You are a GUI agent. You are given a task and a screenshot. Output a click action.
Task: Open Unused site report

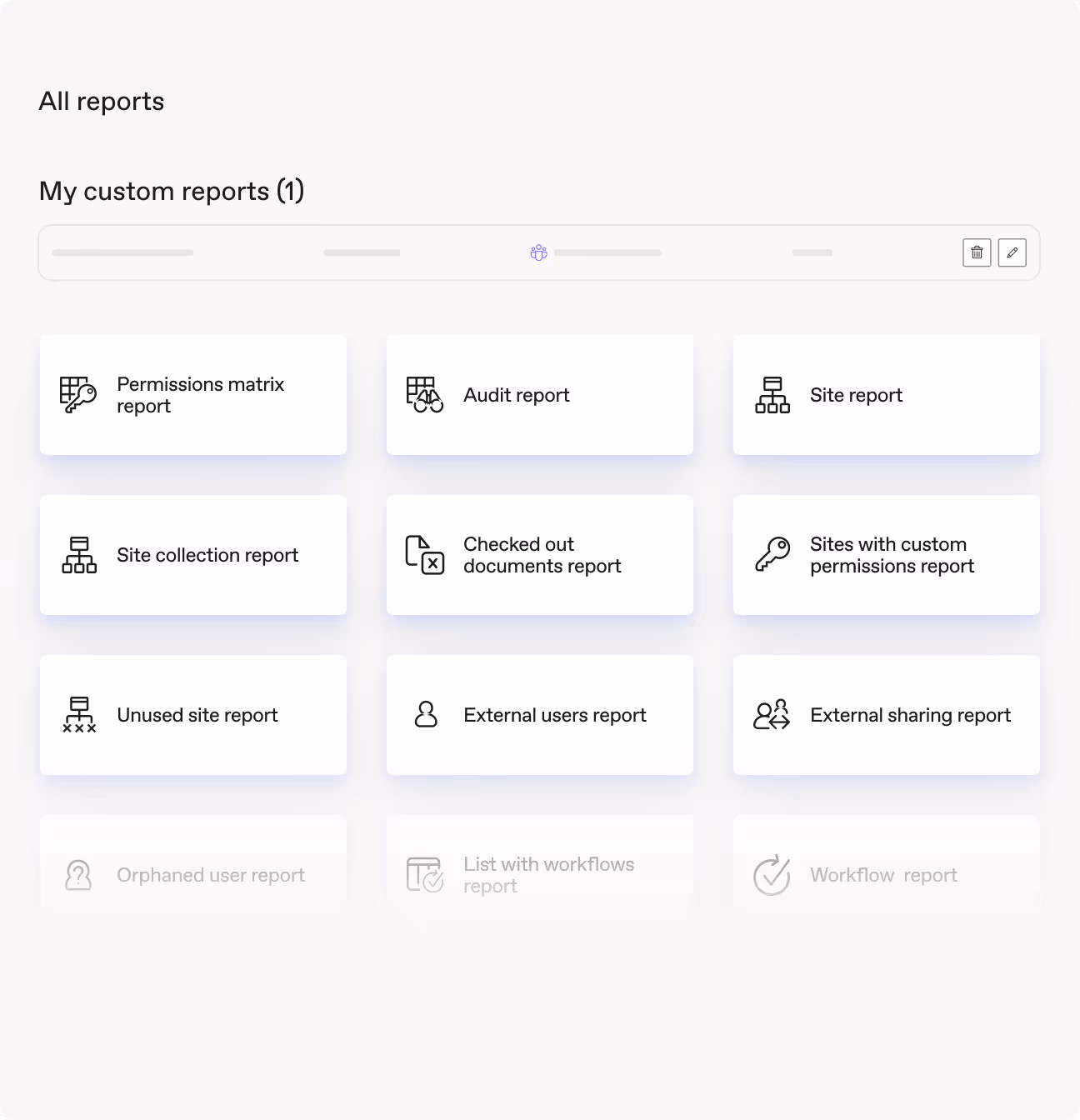click(x=193, y=715)
